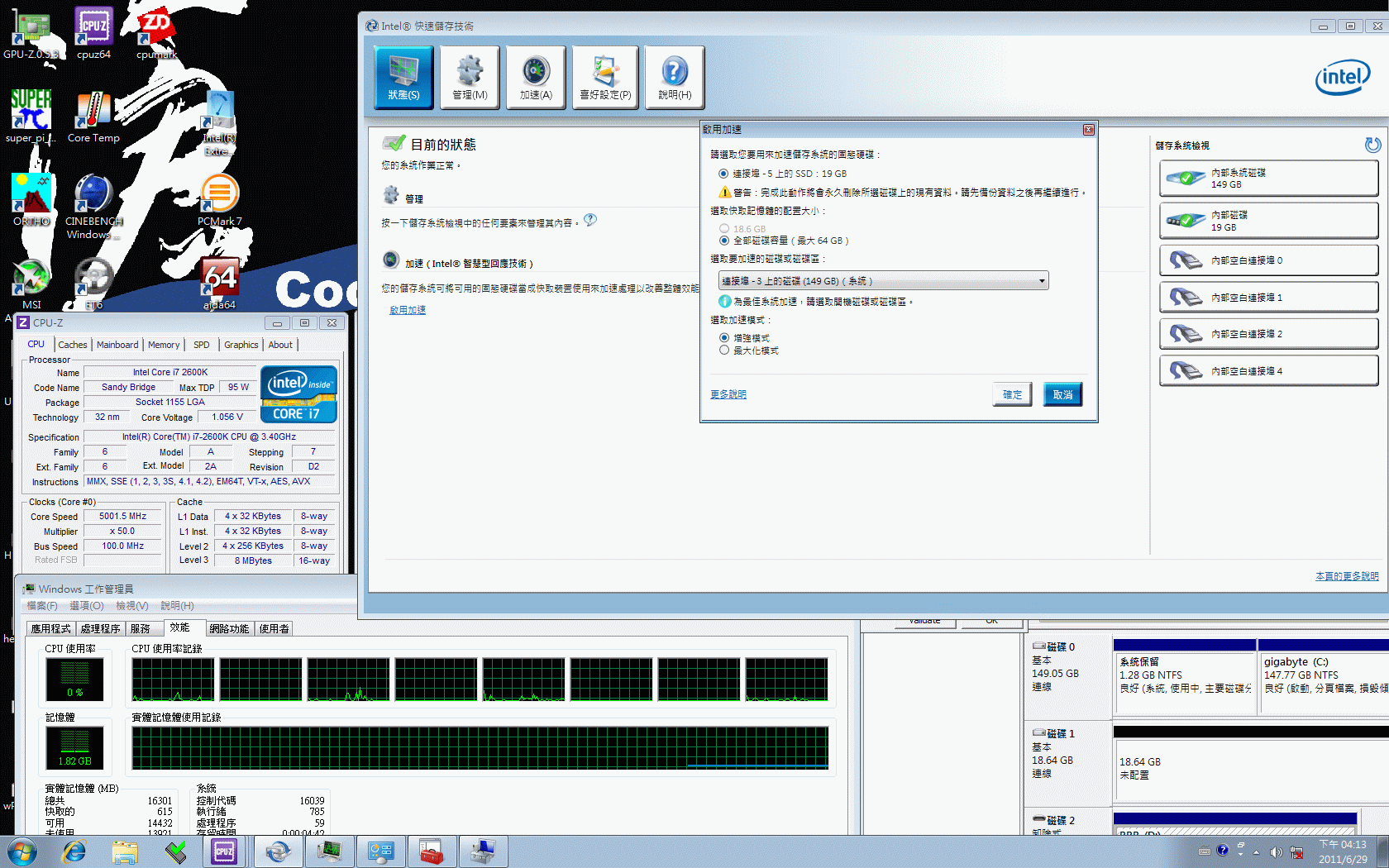The width and height of the screenshot is (1389, 868).
Task: Confirm with the 確定 button
Action: tap(1013, 394)
